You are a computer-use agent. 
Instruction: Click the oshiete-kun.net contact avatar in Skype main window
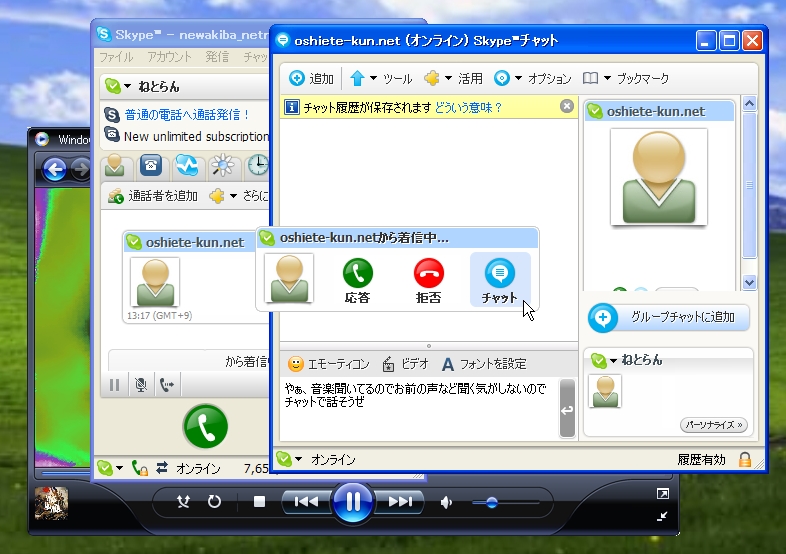(x=155, y=282)
